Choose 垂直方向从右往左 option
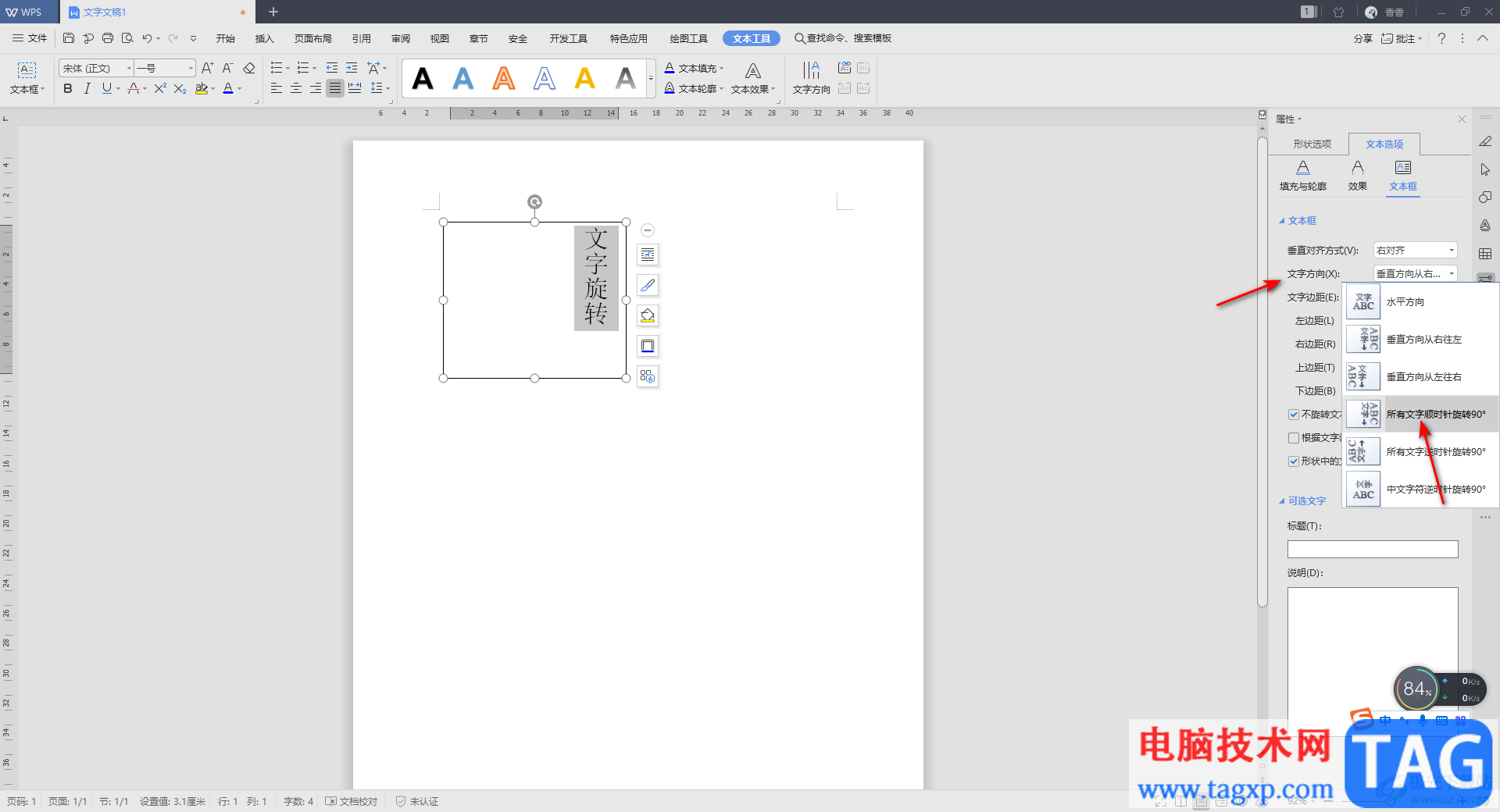The width and height of the screenshot is (1500, 812). [1420, 340]
